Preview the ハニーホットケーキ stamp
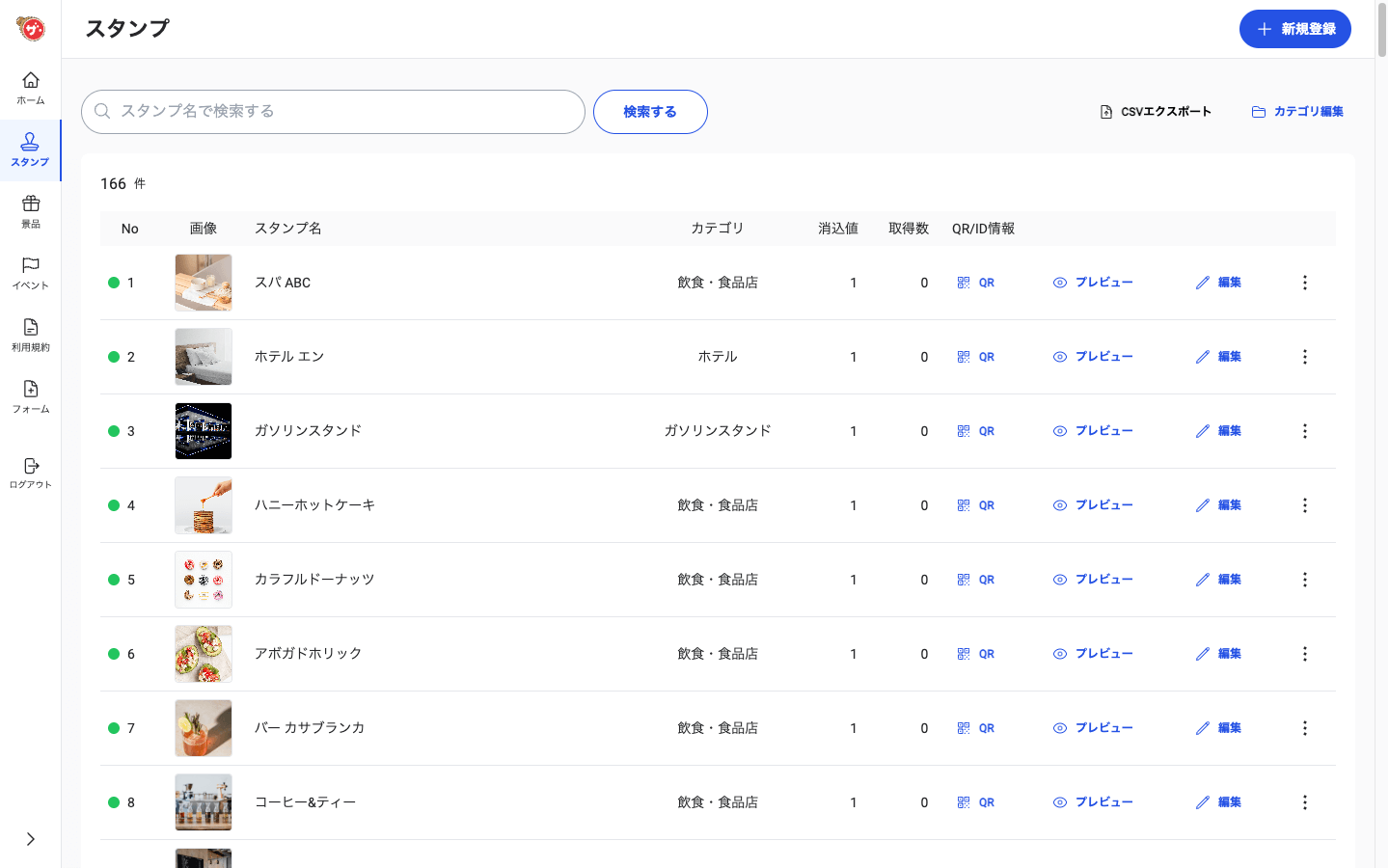The width and height of the screenshot is (1389, 868). [x=1093, y=505]
